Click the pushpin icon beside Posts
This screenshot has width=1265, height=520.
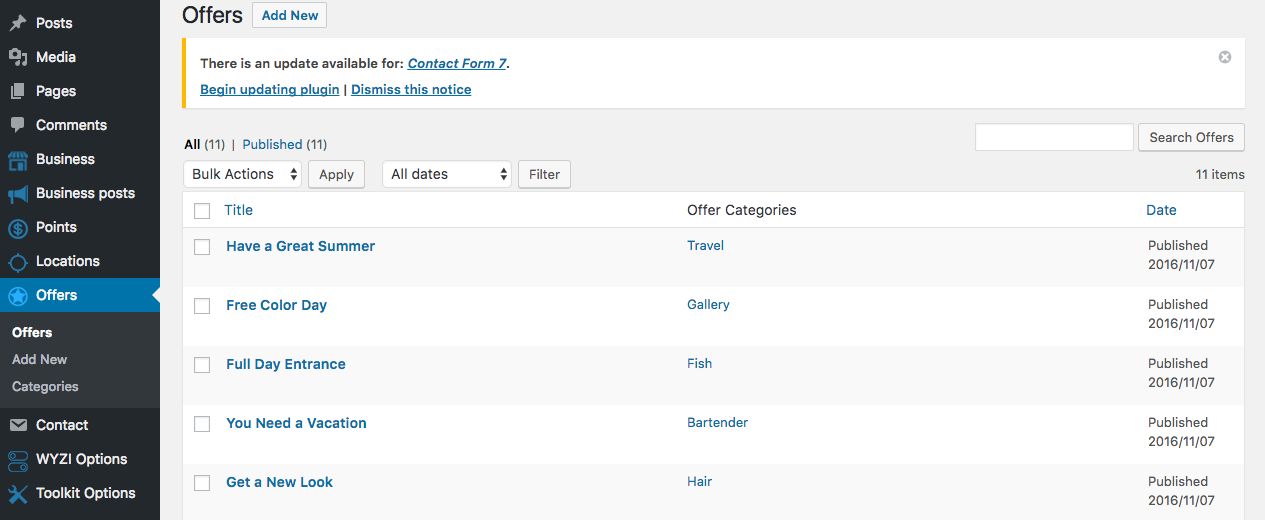[18, 23]
